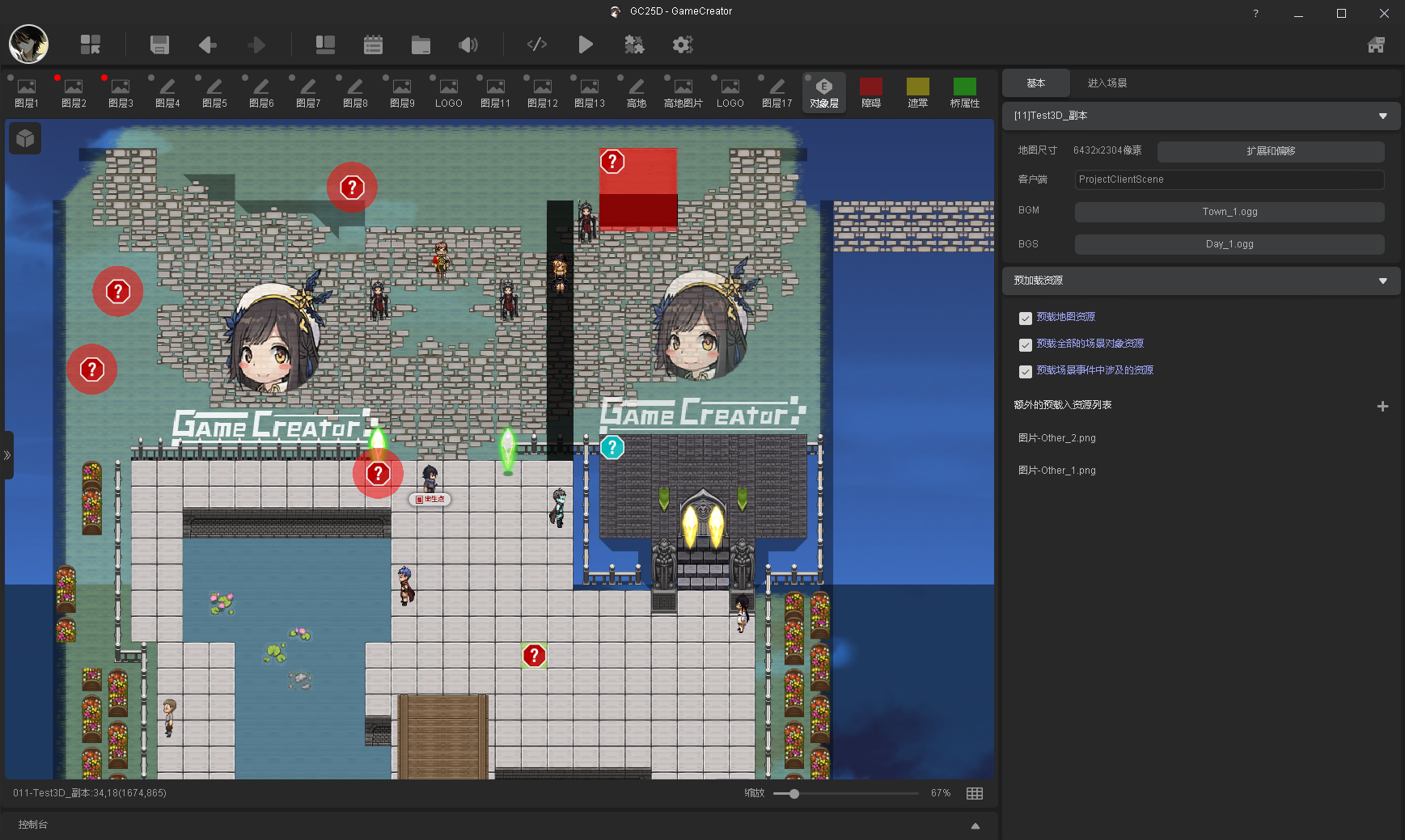Viewport: 1405px width, 840px height.
Task: Collapse the [11]Test3D_副本 section
Action: pyautogui.click(x=1382, y=116)
